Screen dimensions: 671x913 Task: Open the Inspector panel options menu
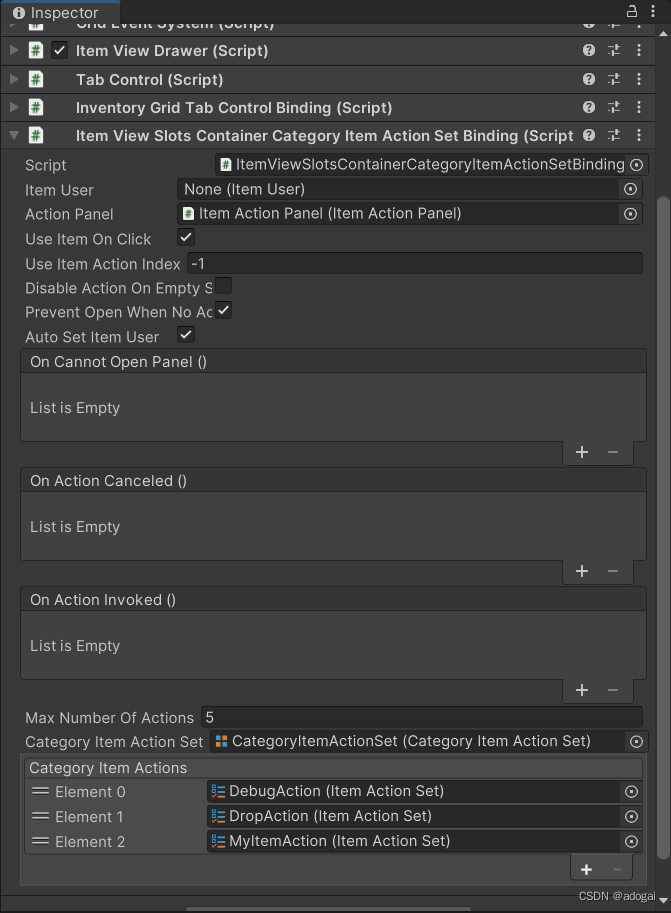click(x=653, y=11)
